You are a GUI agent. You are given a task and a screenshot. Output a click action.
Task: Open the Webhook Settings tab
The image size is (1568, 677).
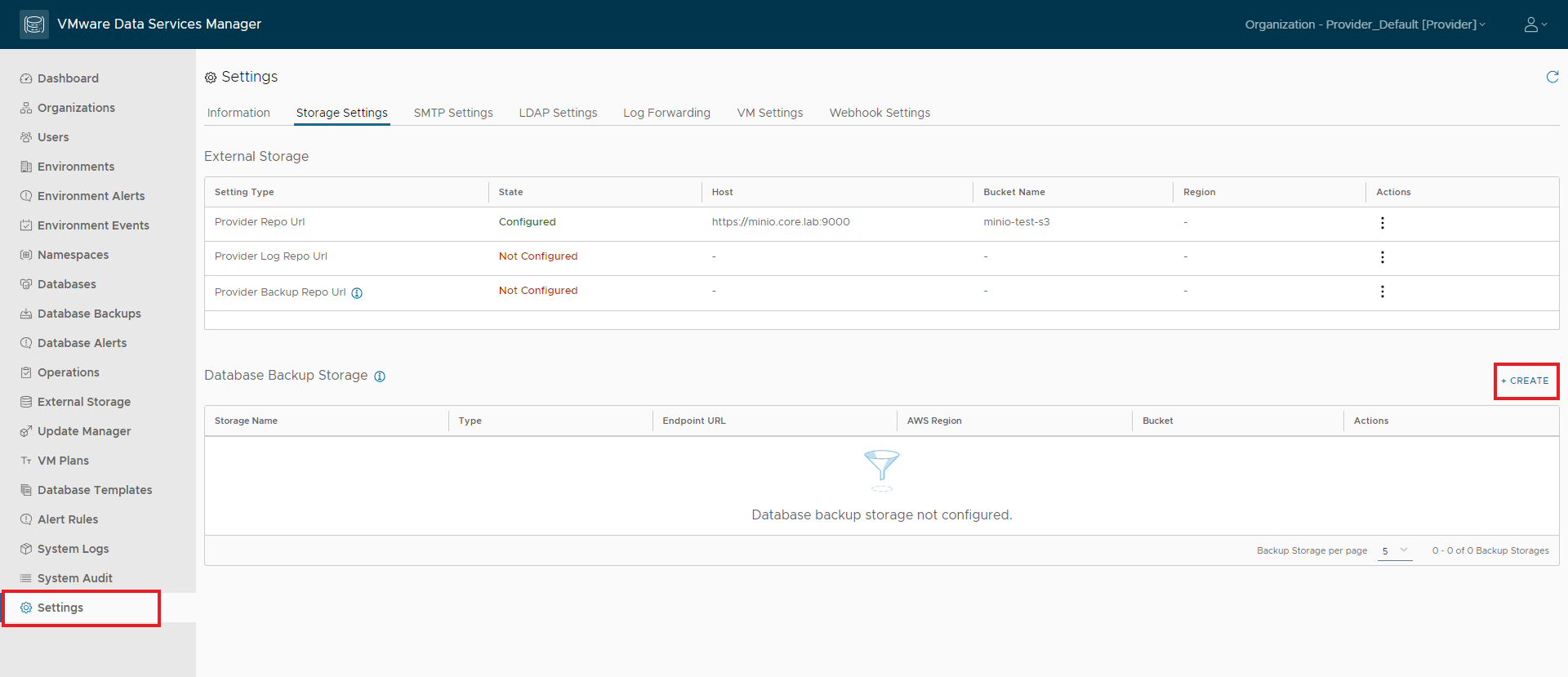coord(880,113)
